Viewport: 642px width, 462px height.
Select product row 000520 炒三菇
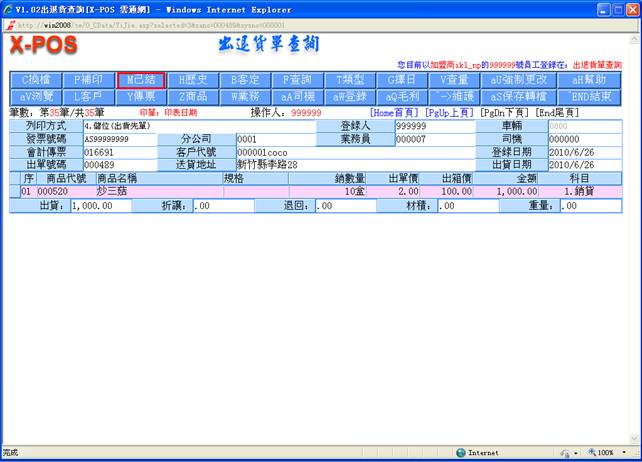point(300,190)
